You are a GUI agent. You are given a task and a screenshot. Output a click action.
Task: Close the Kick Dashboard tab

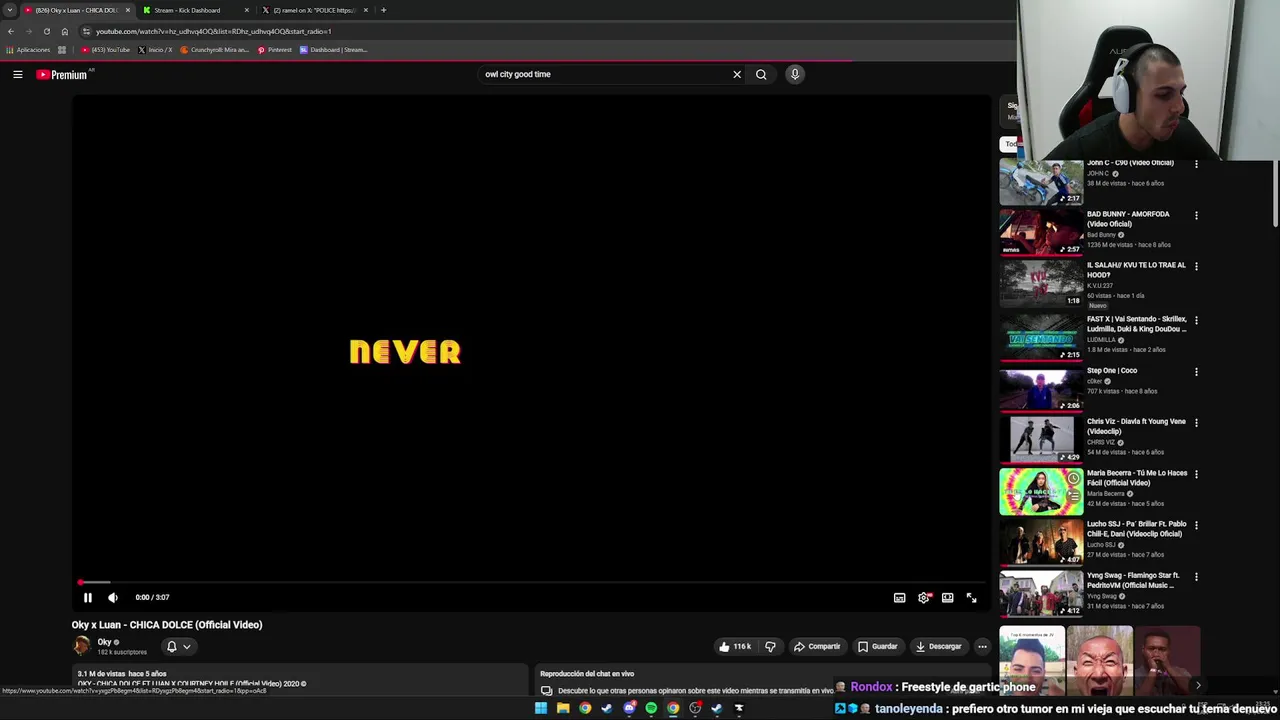247,10
